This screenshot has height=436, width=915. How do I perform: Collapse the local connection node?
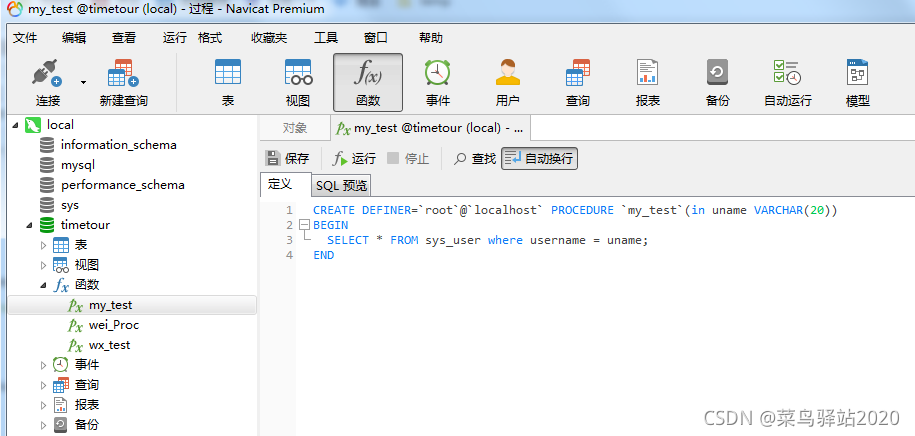pos(15,125)
